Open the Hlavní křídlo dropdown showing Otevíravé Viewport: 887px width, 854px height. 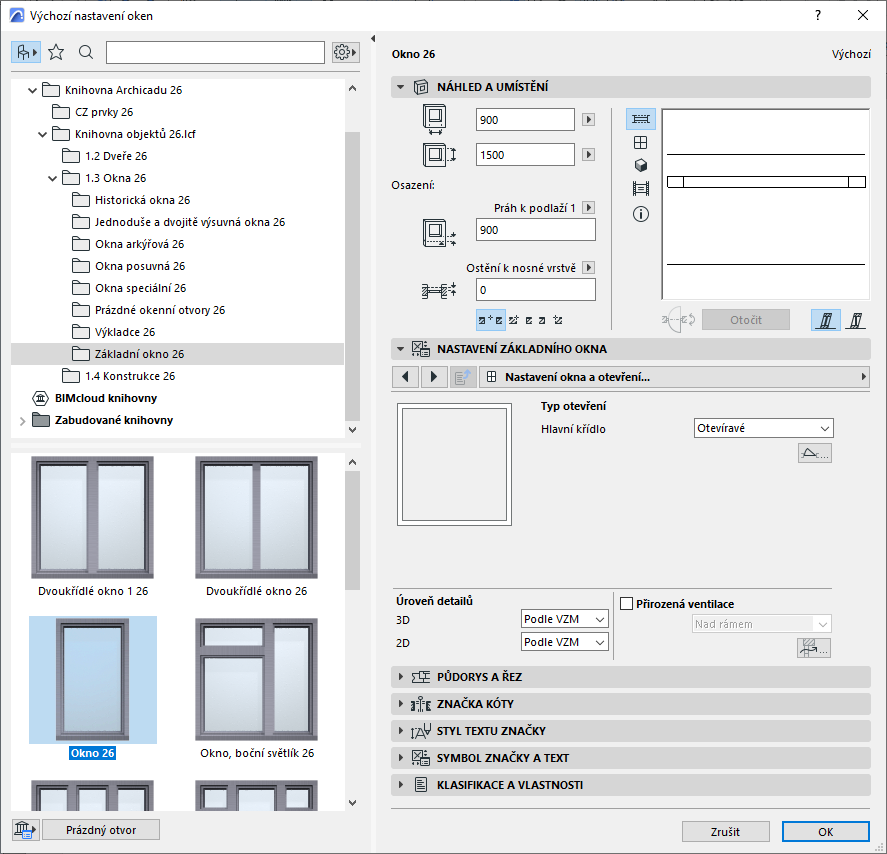763,427
